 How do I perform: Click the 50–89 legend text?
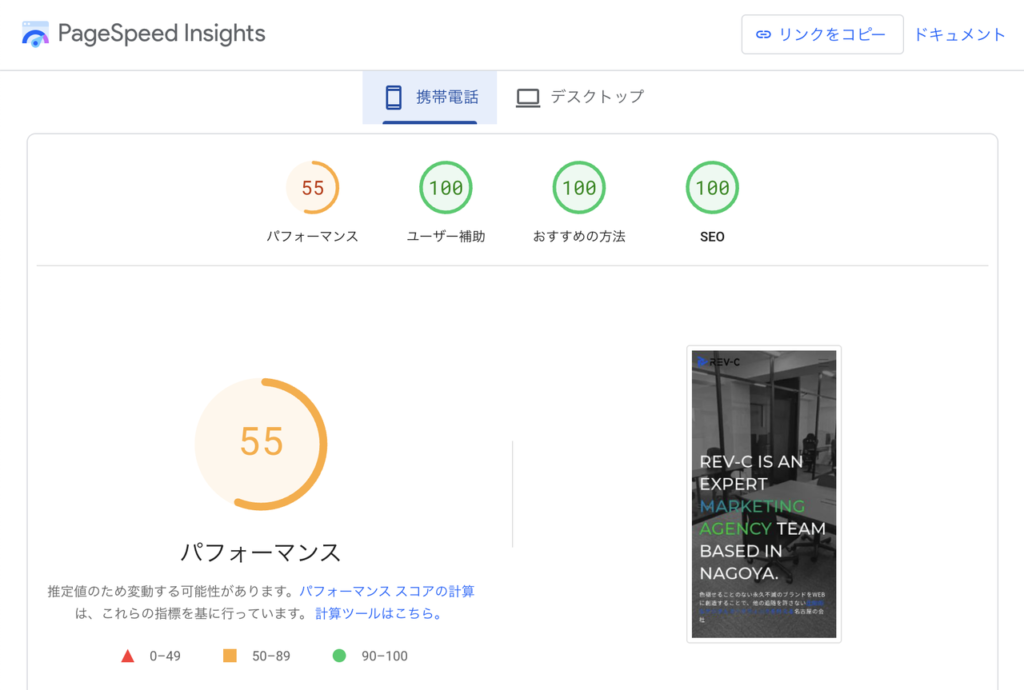[271, 656]
